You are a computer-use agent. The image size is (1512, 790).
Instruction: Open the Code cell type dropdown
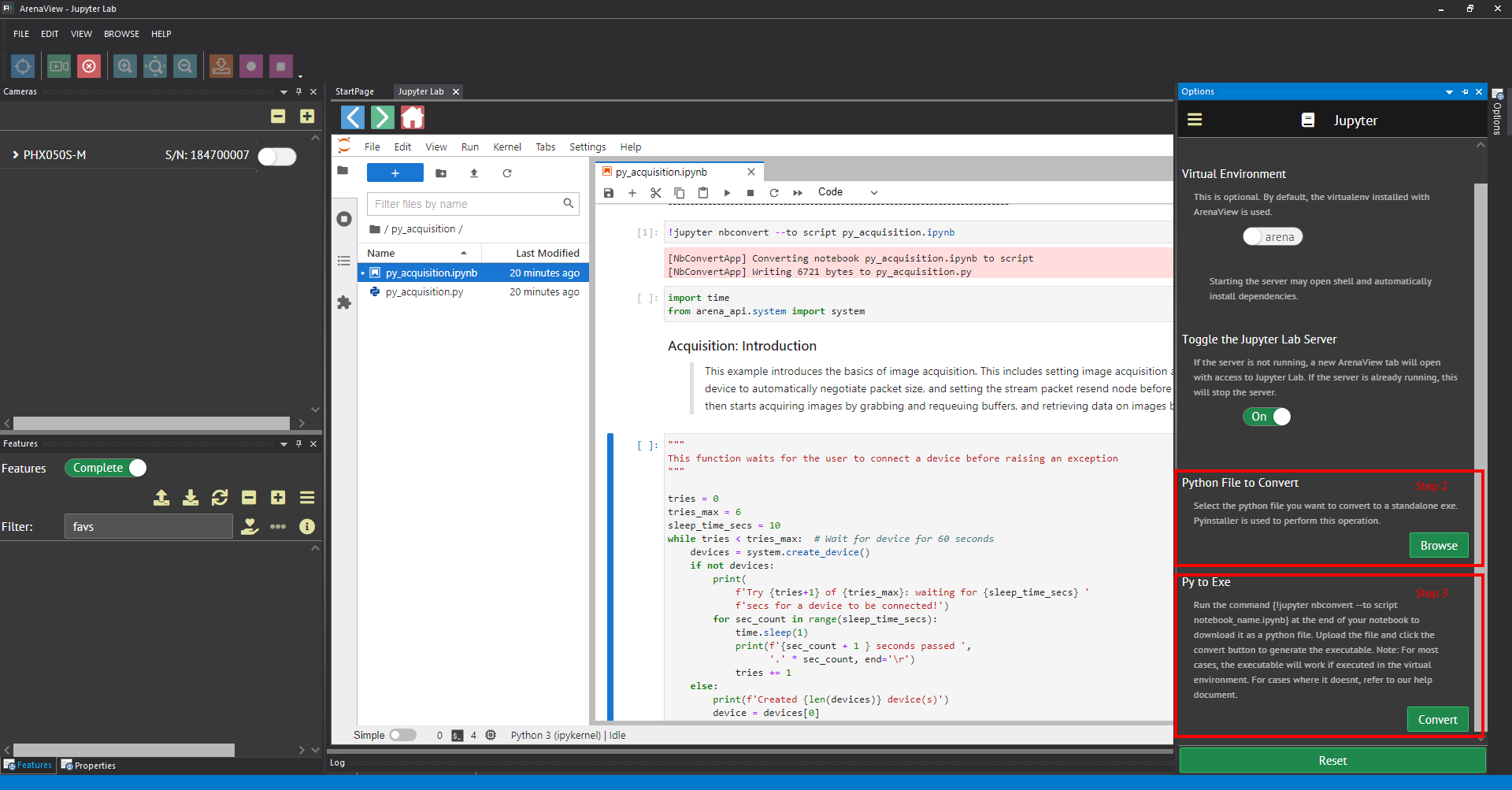(847, 192)
